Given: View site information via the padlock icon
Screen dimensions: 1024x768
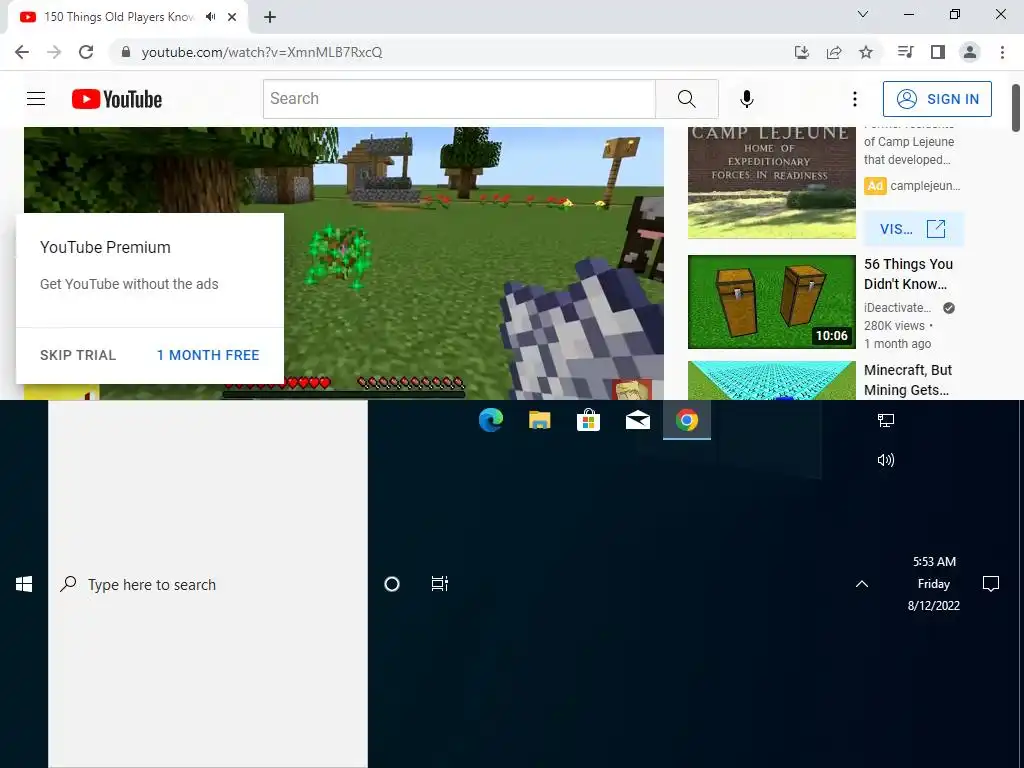Looking at the screenshot, I should [x=126, y=52].
